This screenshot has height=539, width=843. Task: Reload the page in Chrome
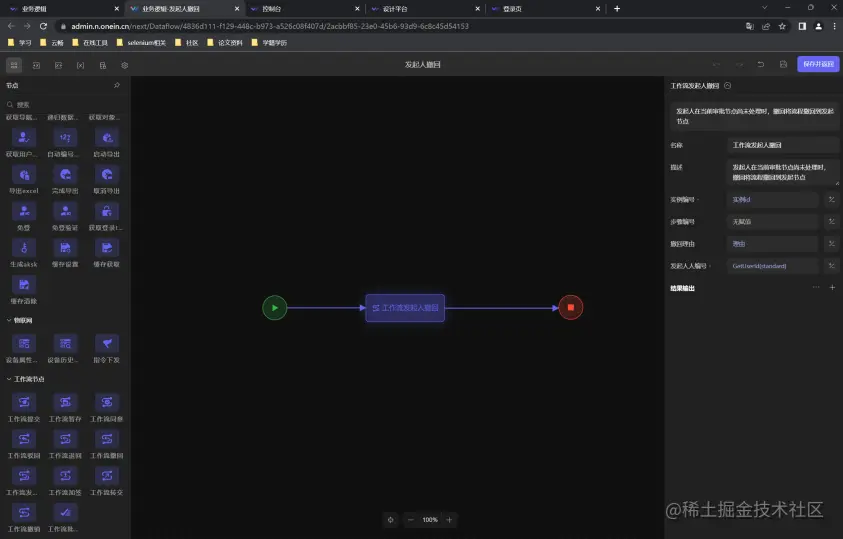[43, 26]
